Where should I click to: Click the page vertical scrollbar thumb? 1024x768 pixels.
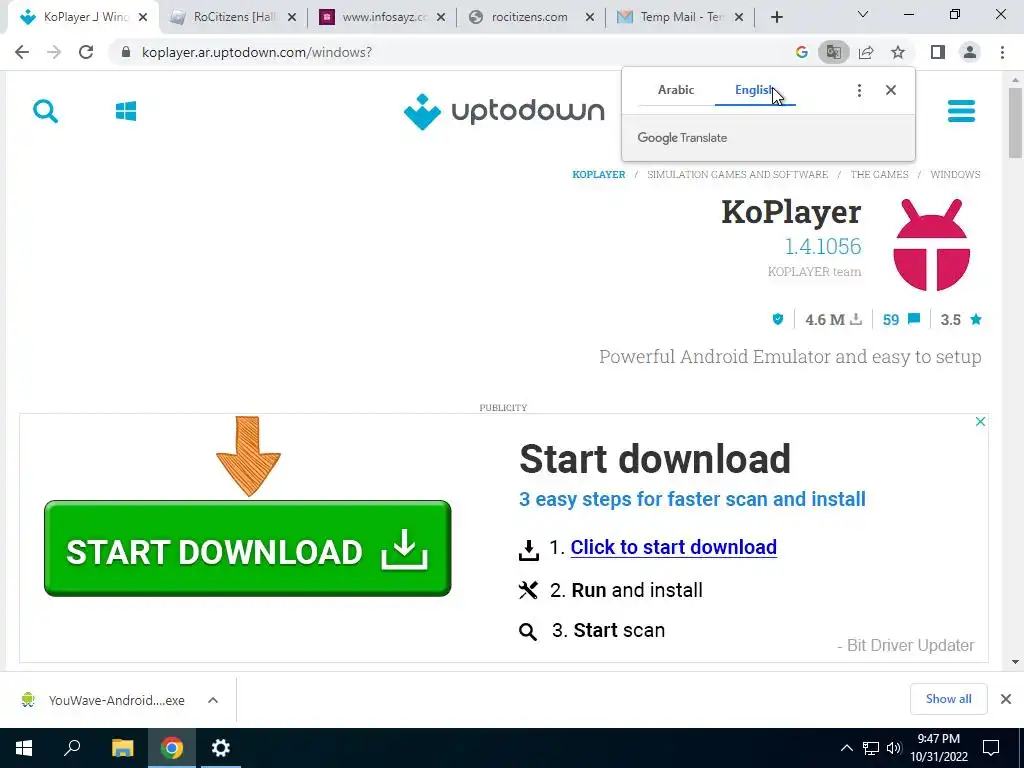point(1015,123)
